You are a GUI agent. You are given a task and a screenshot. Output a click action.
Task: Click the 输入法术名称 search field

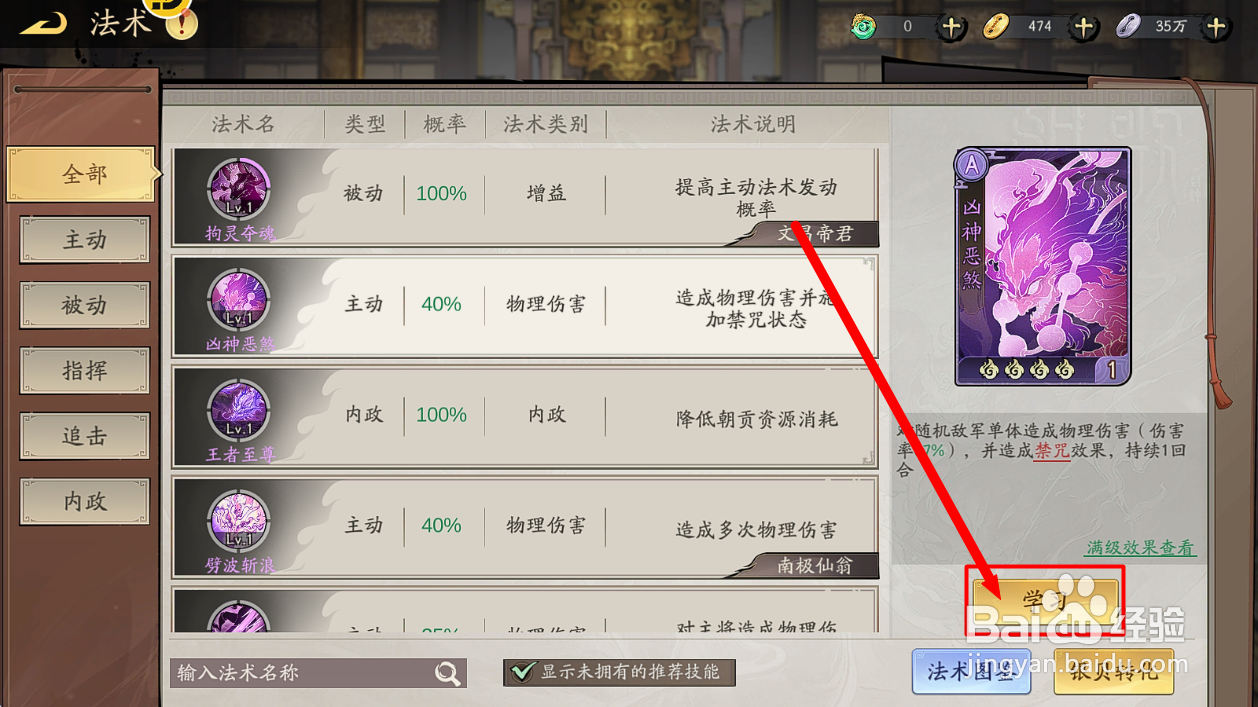[x=303, y=673]
